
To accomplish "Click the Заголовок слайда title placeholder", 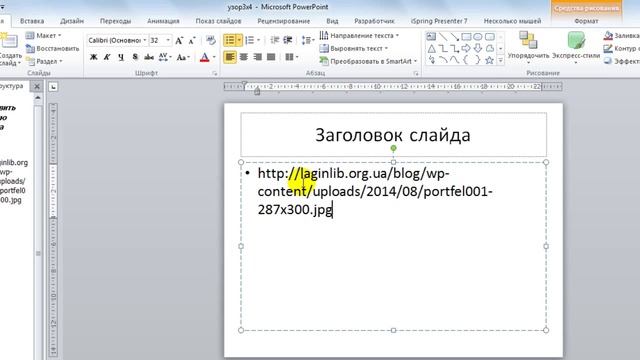I will [393, 135].
